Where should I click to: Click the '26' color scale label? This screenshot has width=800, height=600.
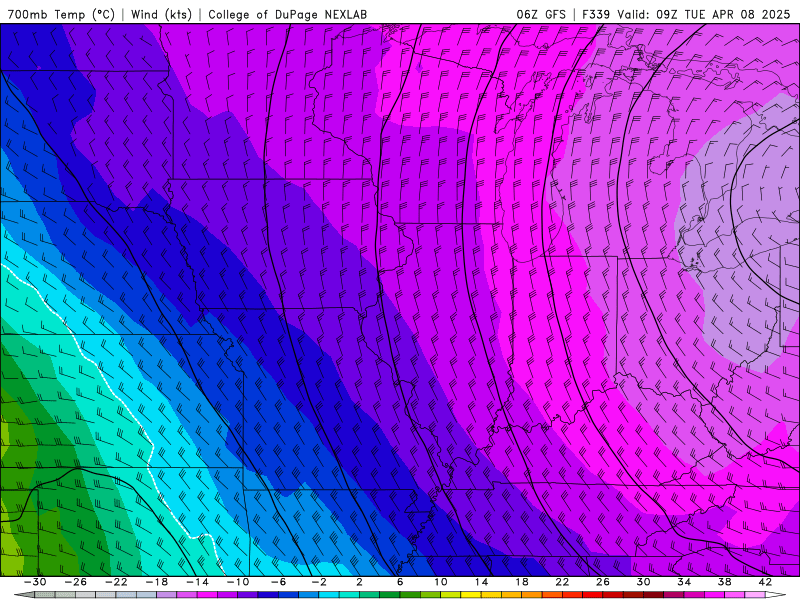tap(603, 582)
